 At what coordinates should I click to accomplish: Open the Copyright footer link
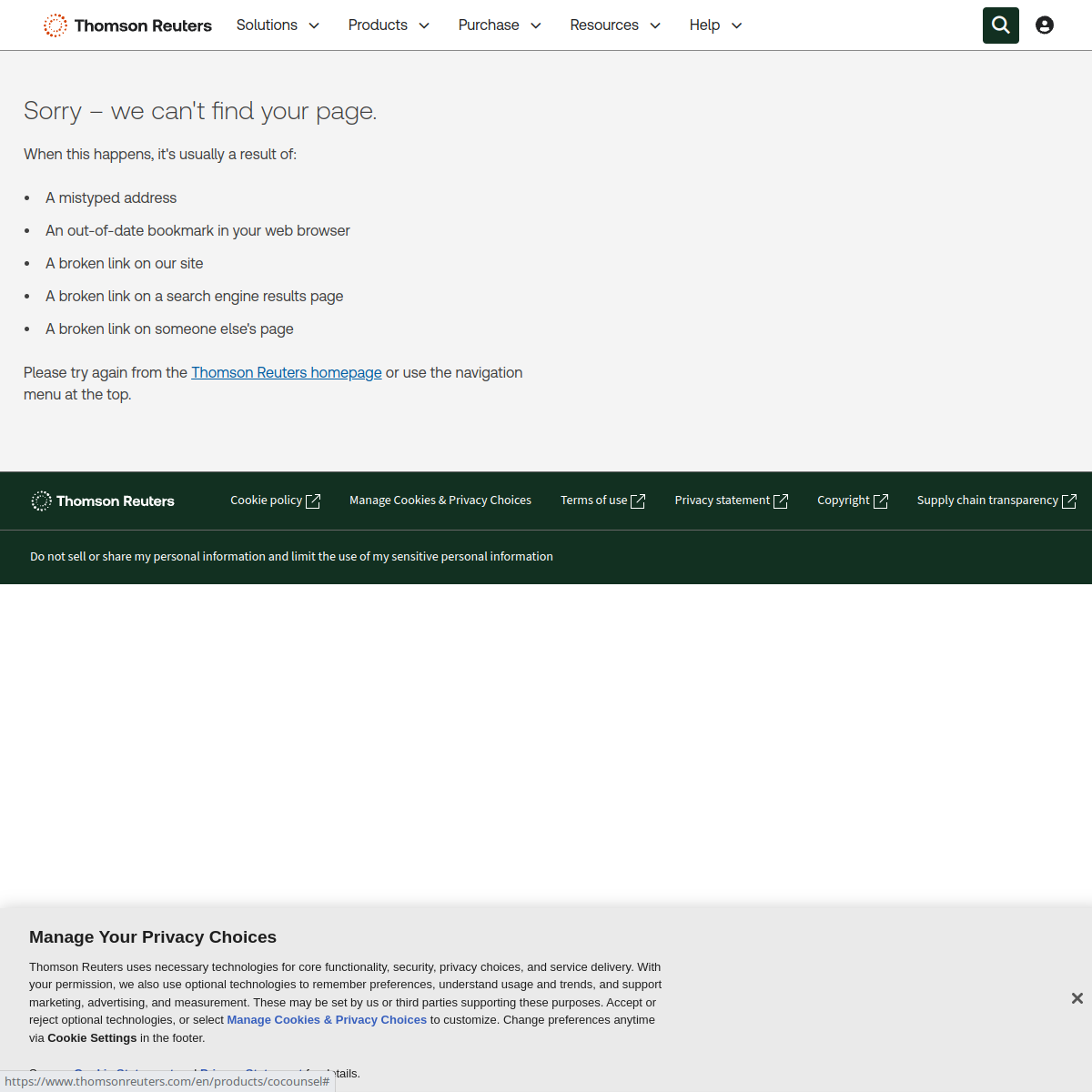point(844,500)
